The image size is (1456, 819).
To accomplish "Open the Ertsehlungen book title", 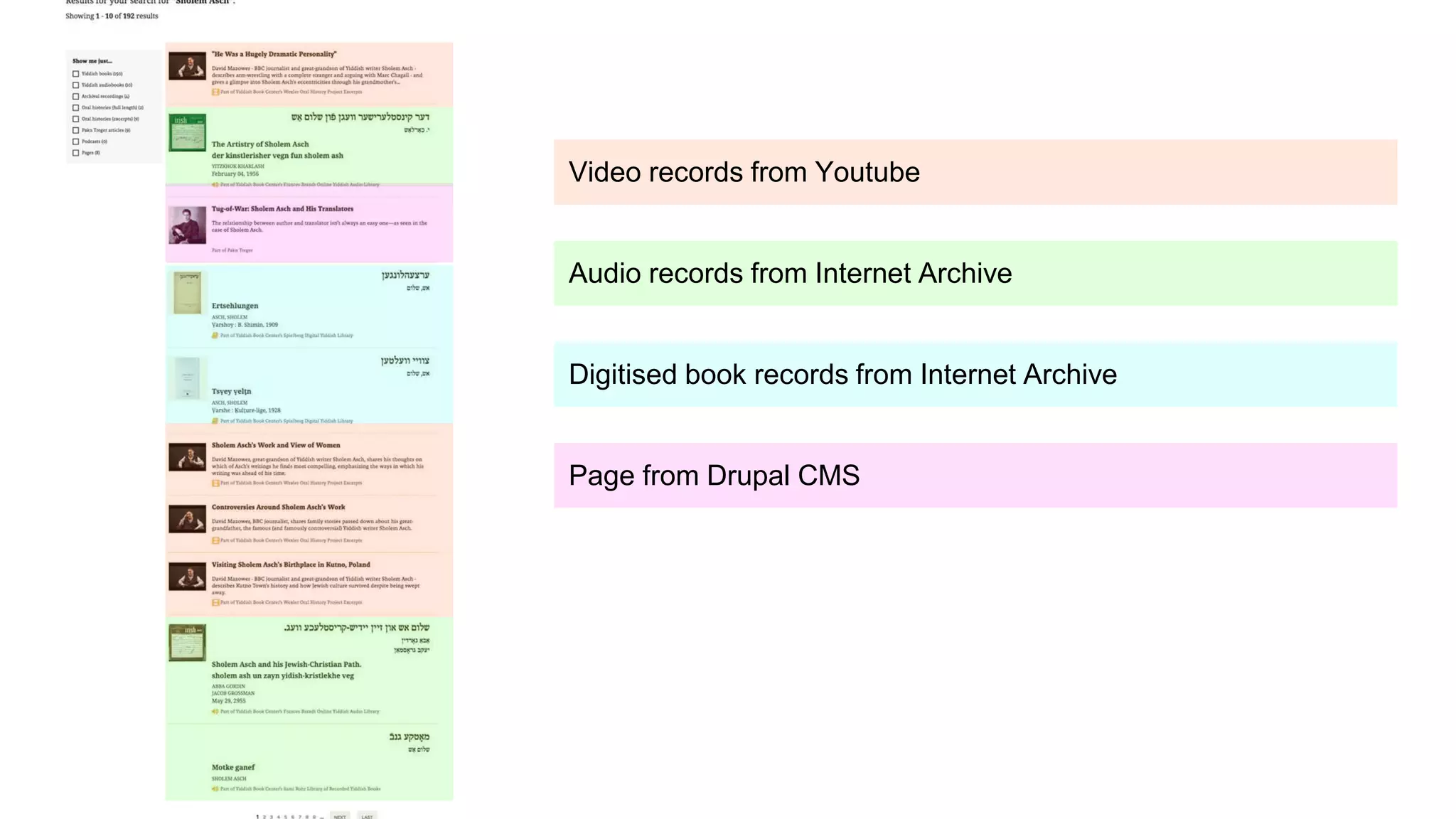I will (x=235, y=306).
